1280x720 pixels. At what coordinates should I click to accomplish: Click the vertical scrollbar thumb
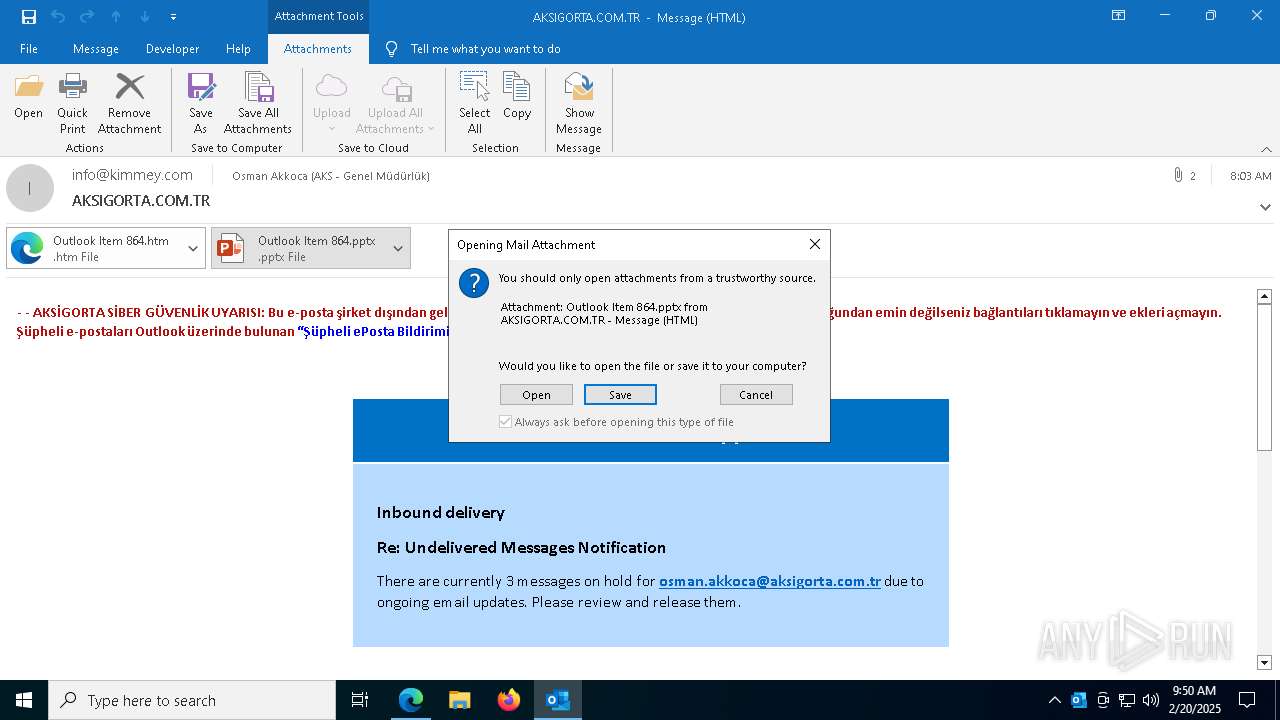click(x=1264, y=378)
